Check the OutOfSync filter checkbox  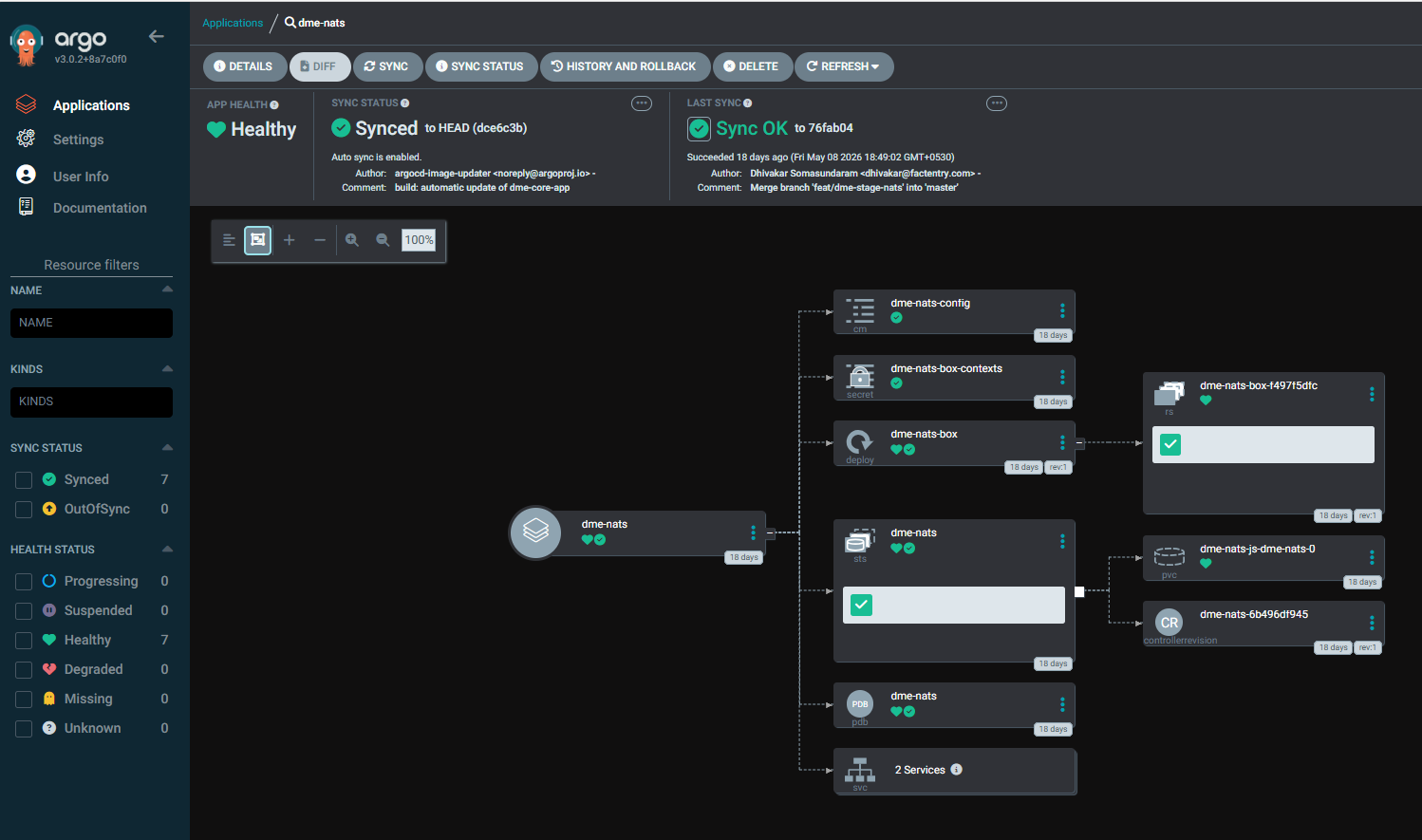24,510
